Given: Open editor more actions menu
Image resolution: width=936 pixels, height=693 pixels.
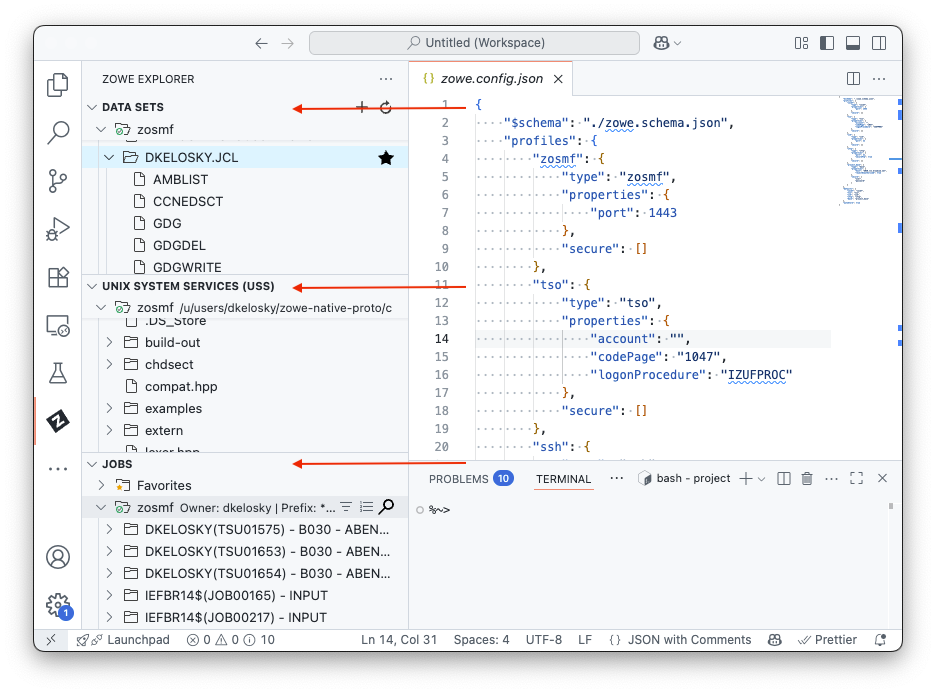Looking at the screenshot, I should pos(879,79).
